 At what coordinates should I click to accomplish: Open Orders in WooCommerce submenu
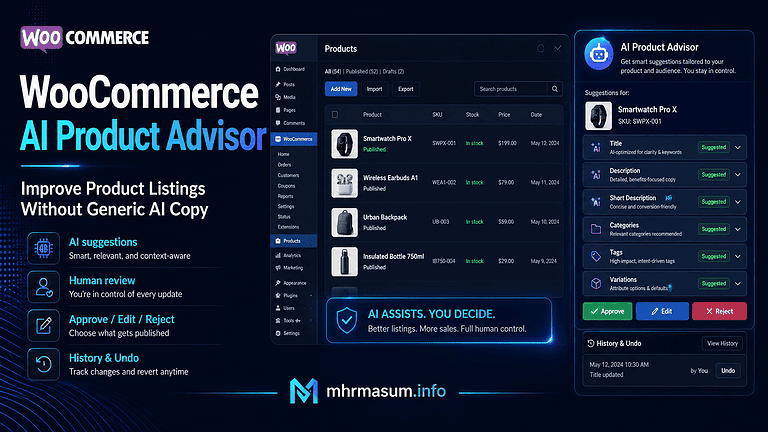coord(284,165)
